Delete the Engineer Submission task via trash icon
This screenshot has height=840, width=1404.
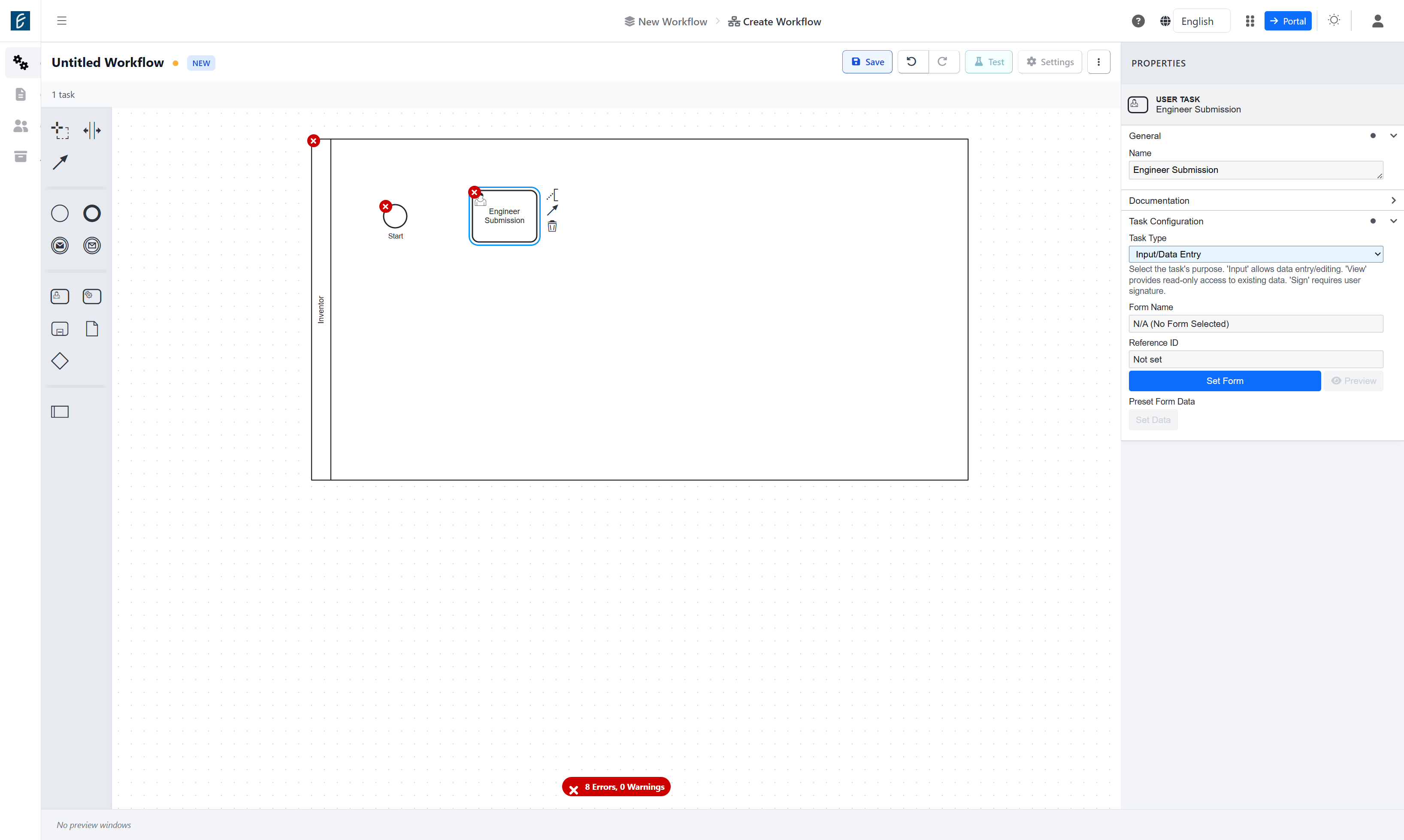(552, 227)
